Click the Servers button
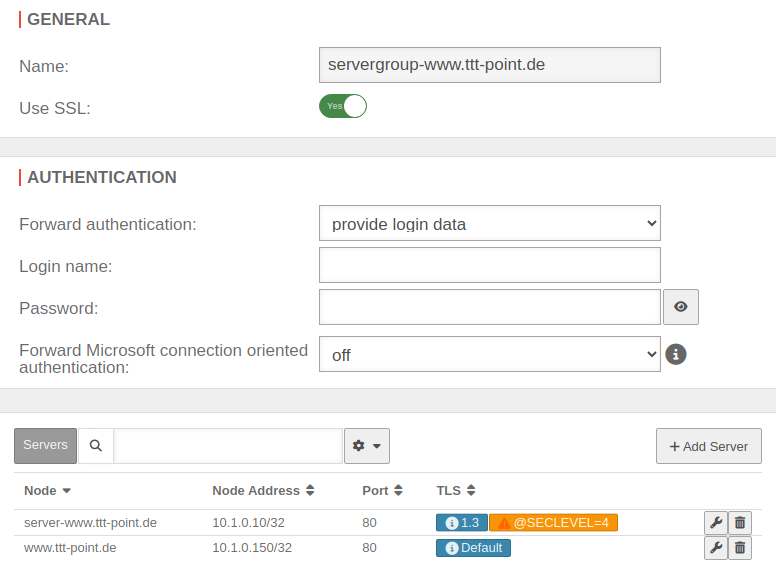776x579 pixels. click(45, 446)
